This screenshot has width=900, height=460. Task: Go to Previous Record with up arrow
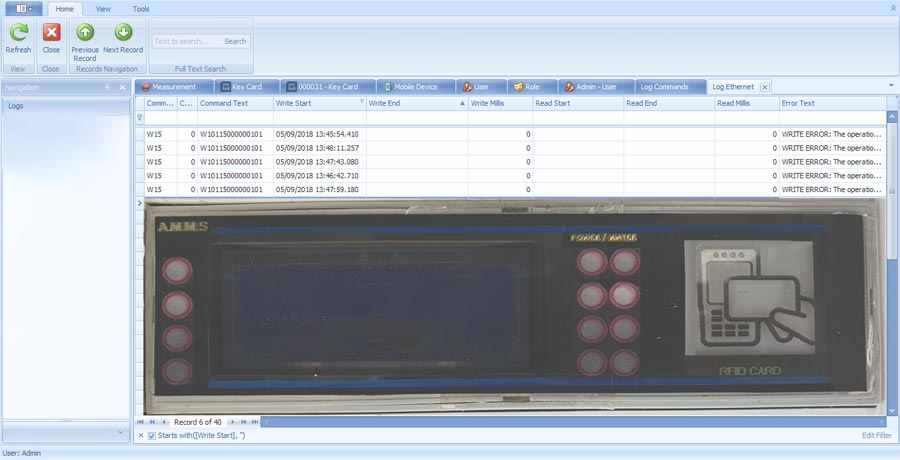click(x=85, y=32)
